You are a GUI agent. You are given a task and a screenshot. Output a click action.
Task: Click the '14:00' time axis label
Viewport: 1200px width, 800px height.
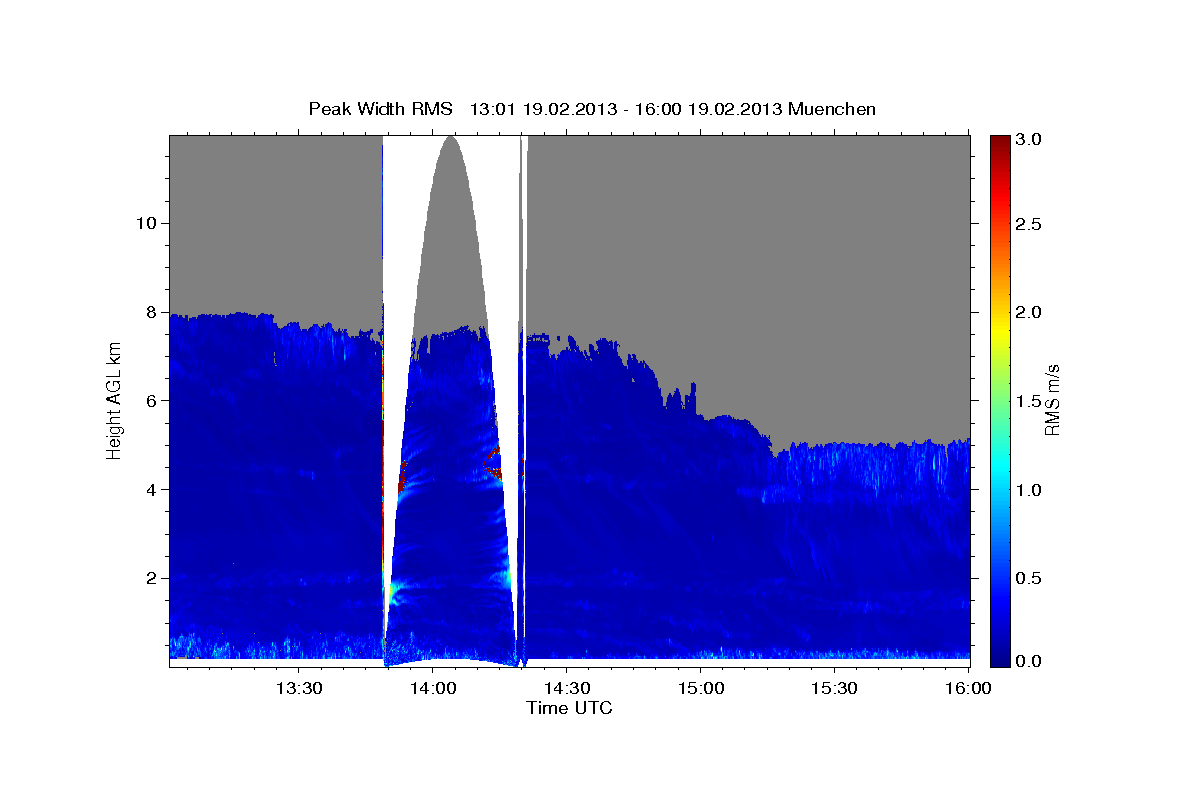point(433,688)
